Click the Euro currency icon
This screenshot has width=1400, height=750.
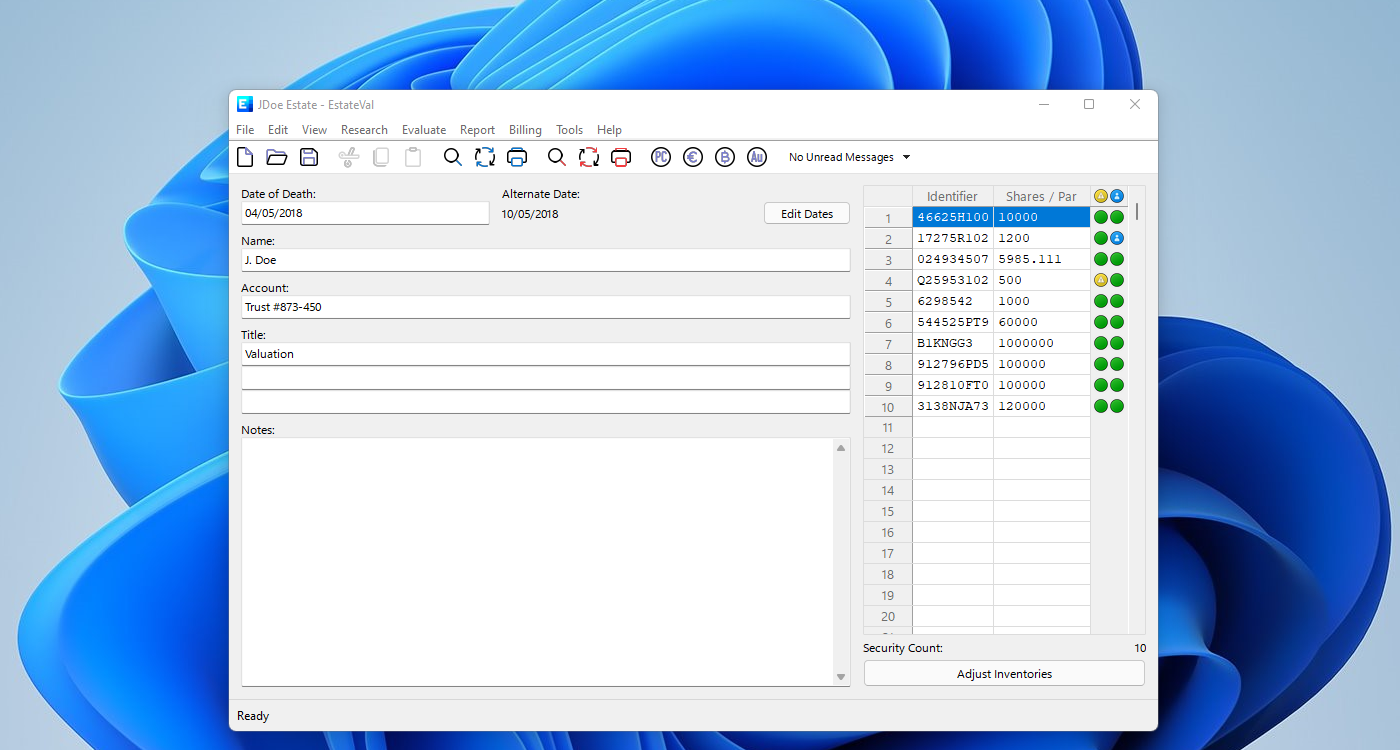692,157
